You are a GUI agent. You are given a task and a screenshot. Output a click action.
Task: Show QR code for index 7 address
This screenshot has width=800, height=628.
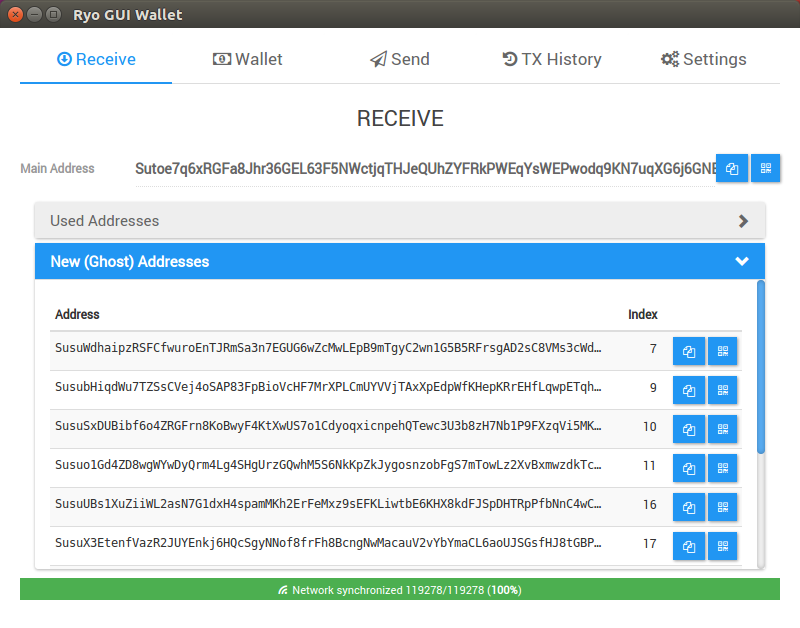(x=722, y=351)
